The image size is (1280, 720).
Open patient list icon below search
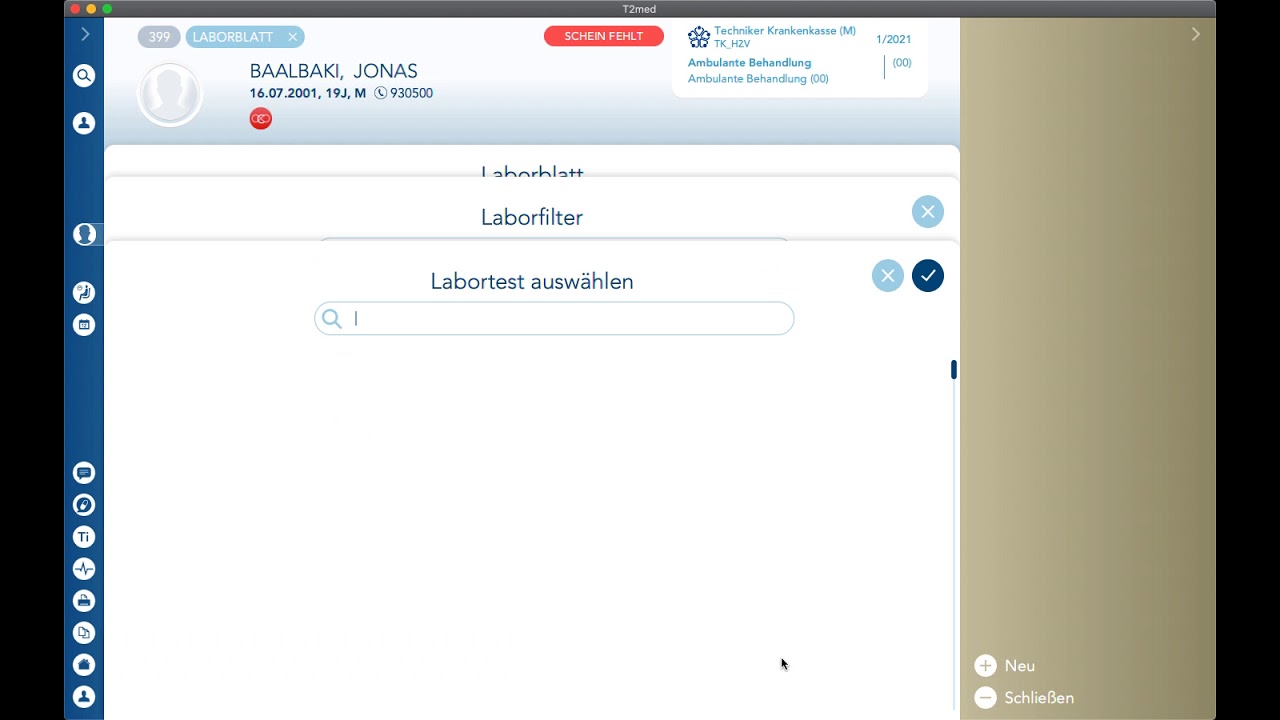[x=84, y=123]
